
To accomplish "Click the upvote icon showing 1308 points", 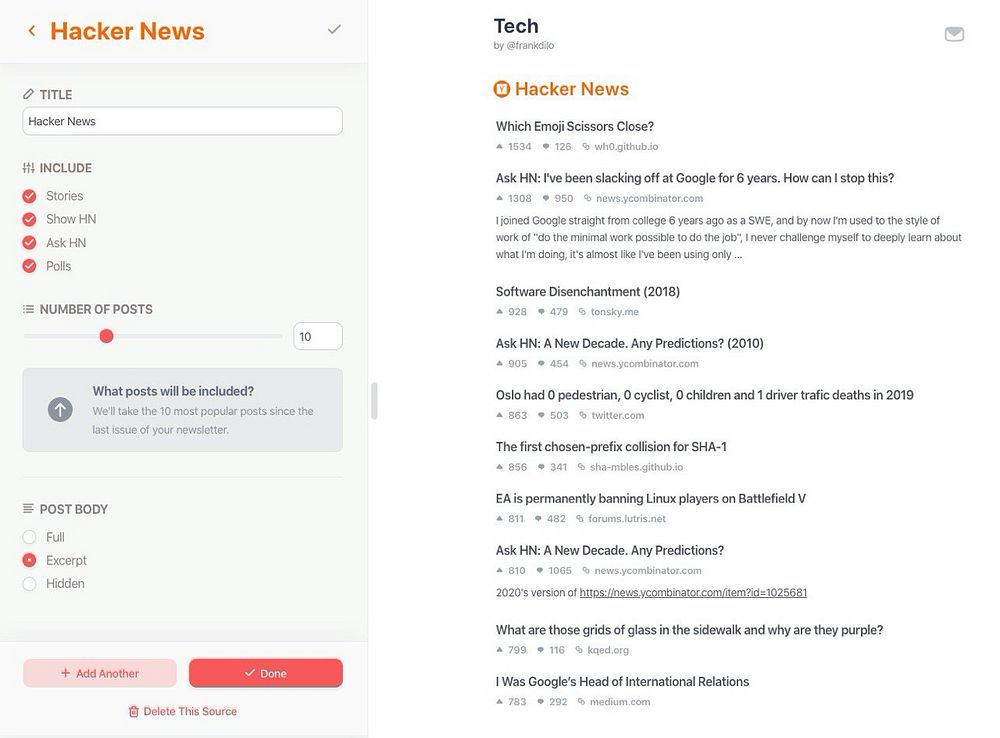I will point(499,198).
